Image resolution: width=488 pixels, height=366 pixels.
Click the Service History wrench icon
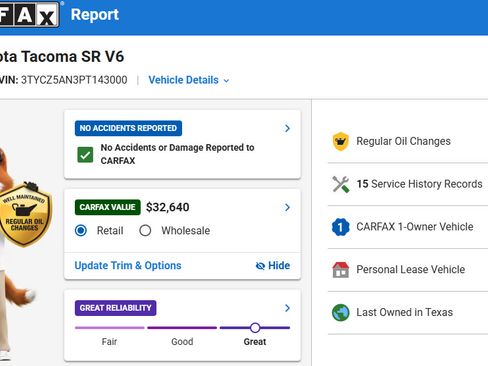tap(341, 184)
